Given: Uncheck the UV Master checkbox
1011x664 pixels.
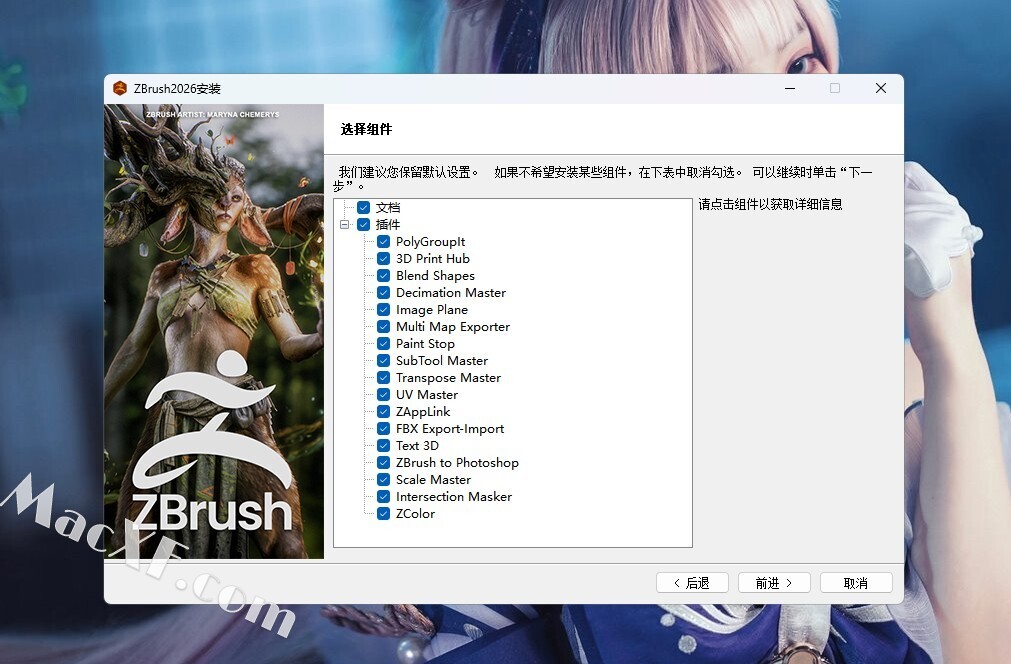Looking at the screenshot, I should click(x=384, y=395).
